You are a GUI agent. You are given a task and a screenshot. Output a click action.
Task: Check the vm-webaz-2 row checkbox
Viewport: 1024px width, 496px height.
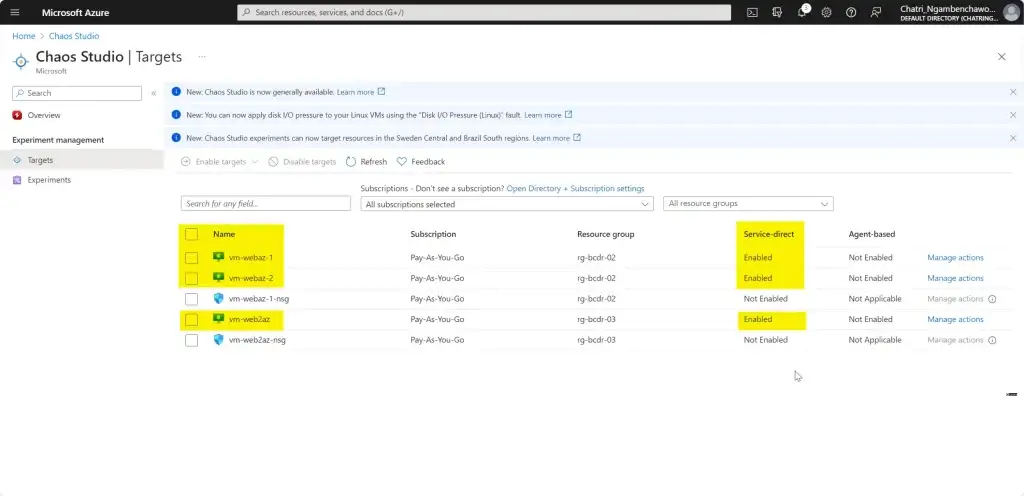(x=191, y=279)
